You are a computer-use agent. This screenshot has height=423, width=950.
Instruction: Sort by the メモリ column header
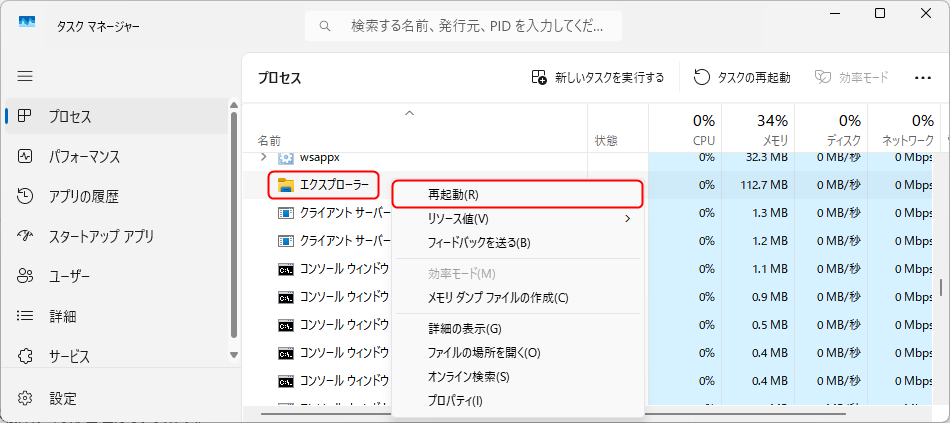point(758,128)
